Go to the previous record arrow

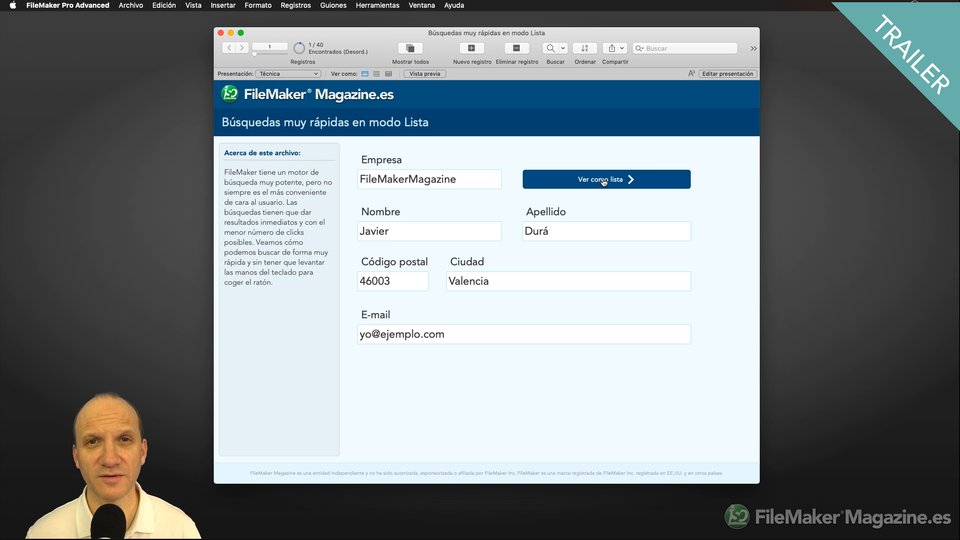pyautogui.click(x=229, y=48)
